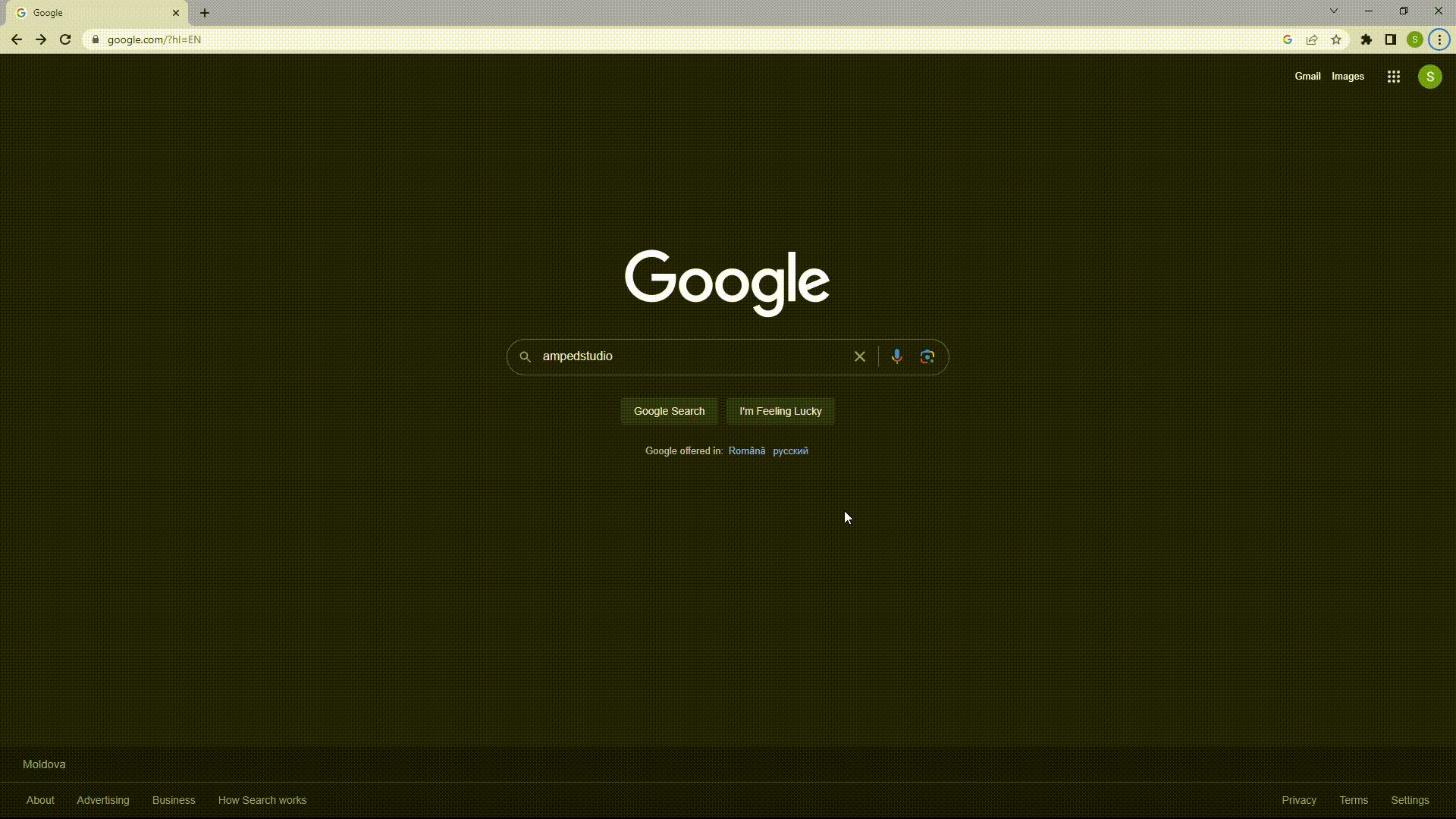
Task: Expand the tab search chevron
Action: (1333, 11)
